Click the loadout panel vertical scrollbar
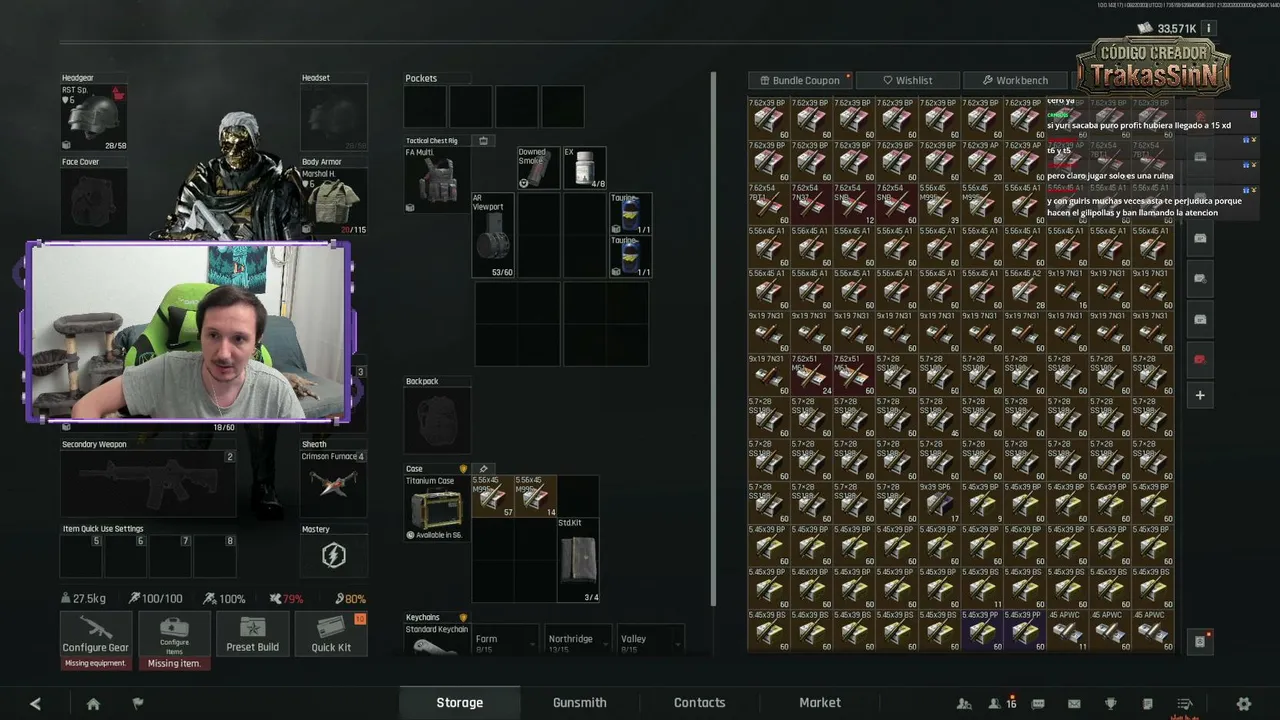 point(713,338)
